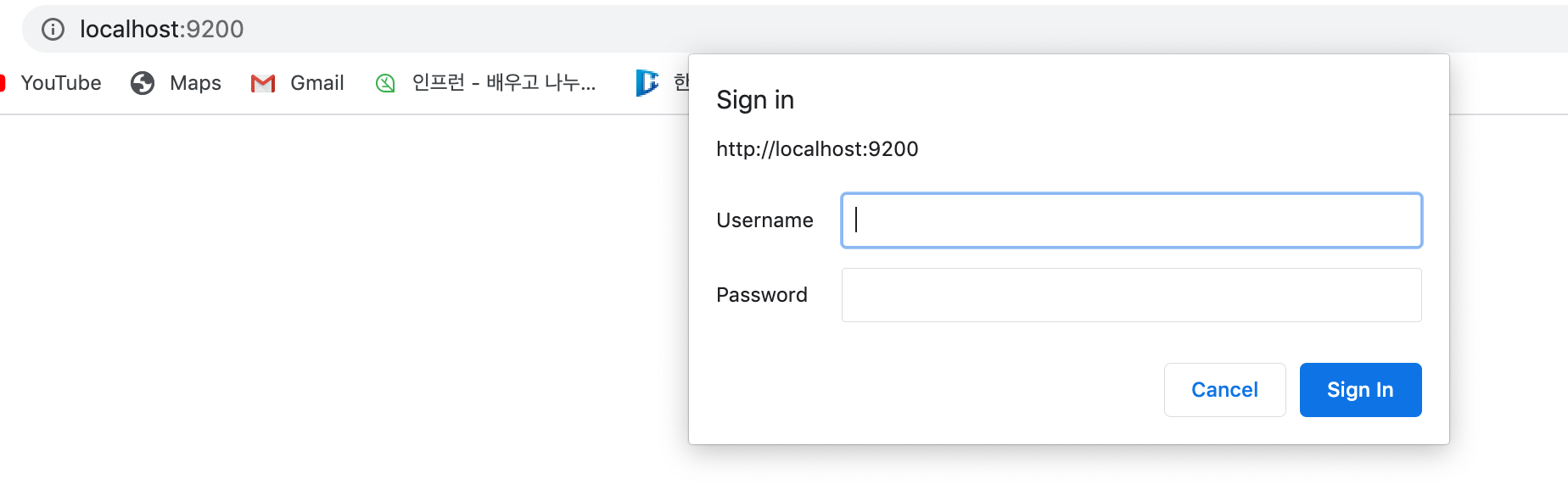Screen dimensions: 1568x490
Task: Click the Maps globe icon
Action: [143, 83]
